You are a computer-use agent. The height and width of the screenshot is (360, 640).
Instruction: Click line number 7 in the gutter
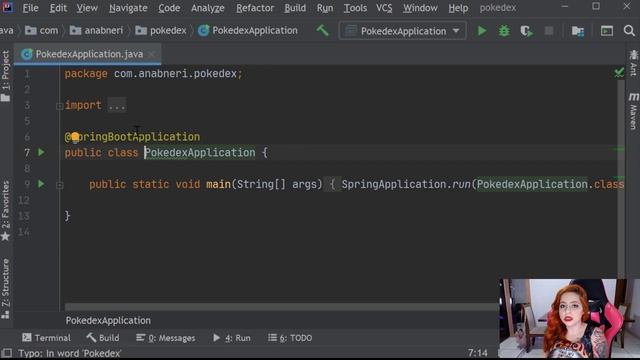coord(27,153)
